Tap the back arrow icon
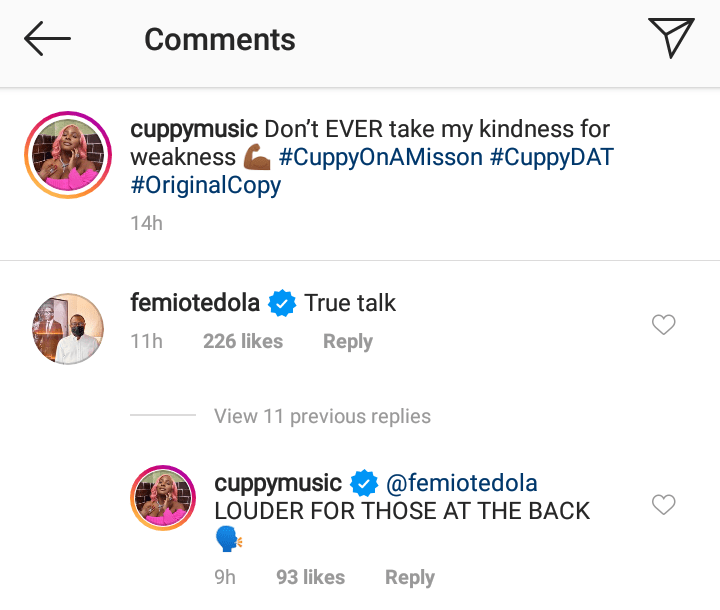720x610 pixels. (47, 39)
